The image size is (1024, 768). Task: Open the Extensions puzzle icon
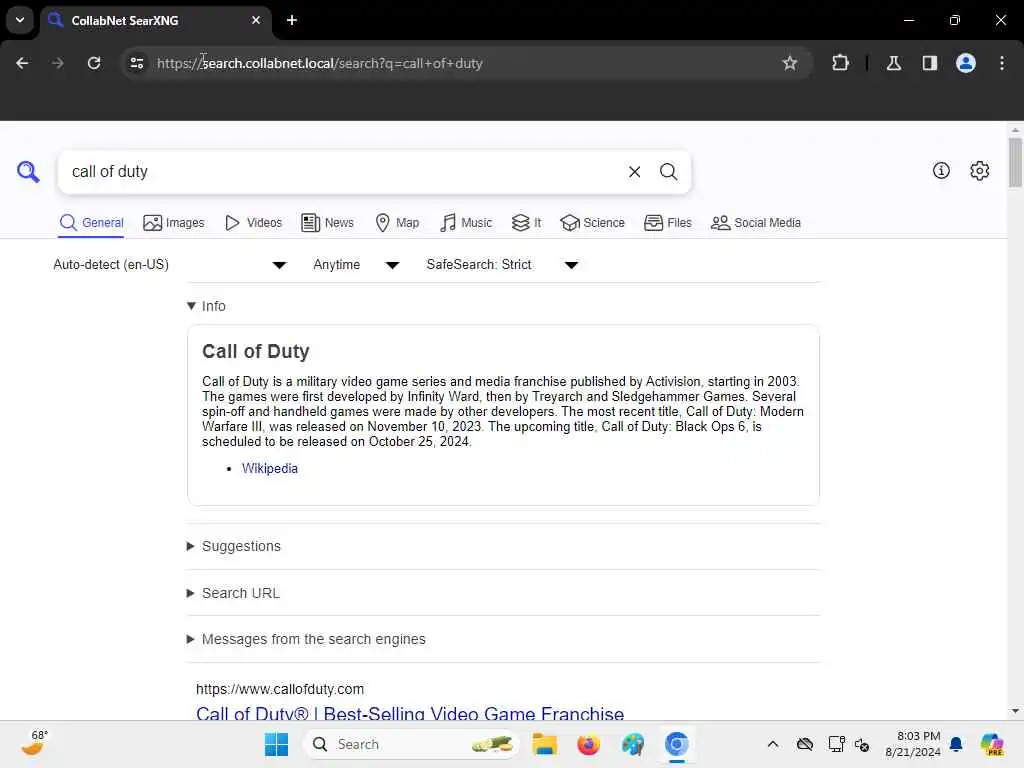click(840, 63)
